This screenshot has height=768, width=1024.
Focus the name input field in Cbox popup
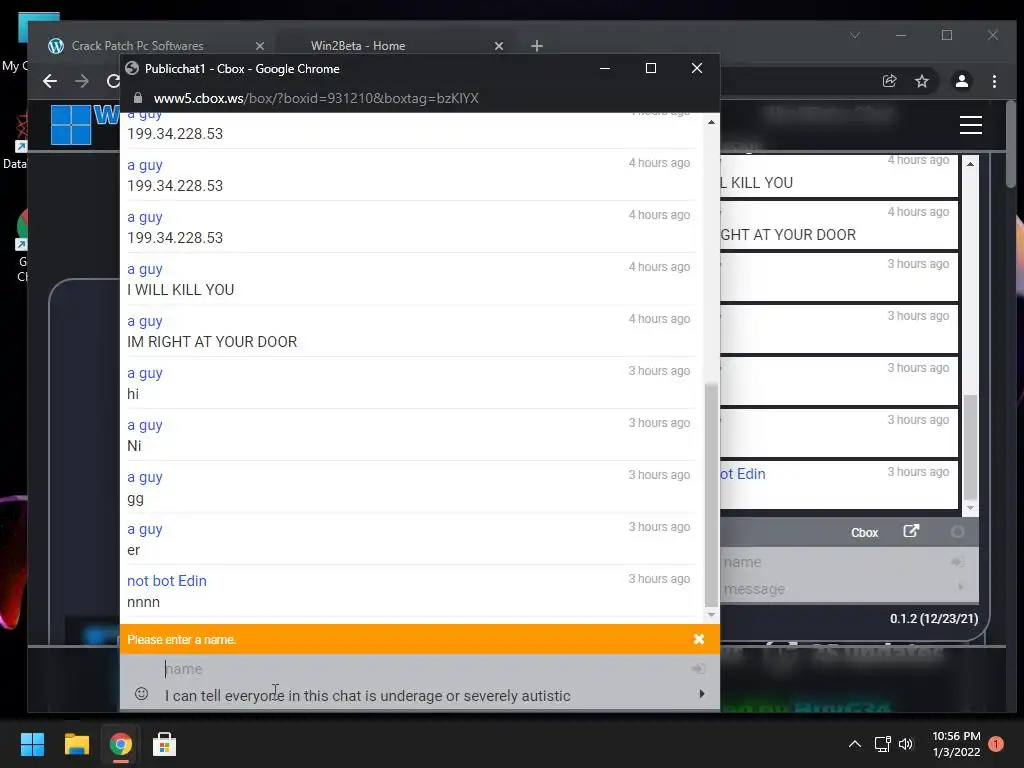click(424, 669)
